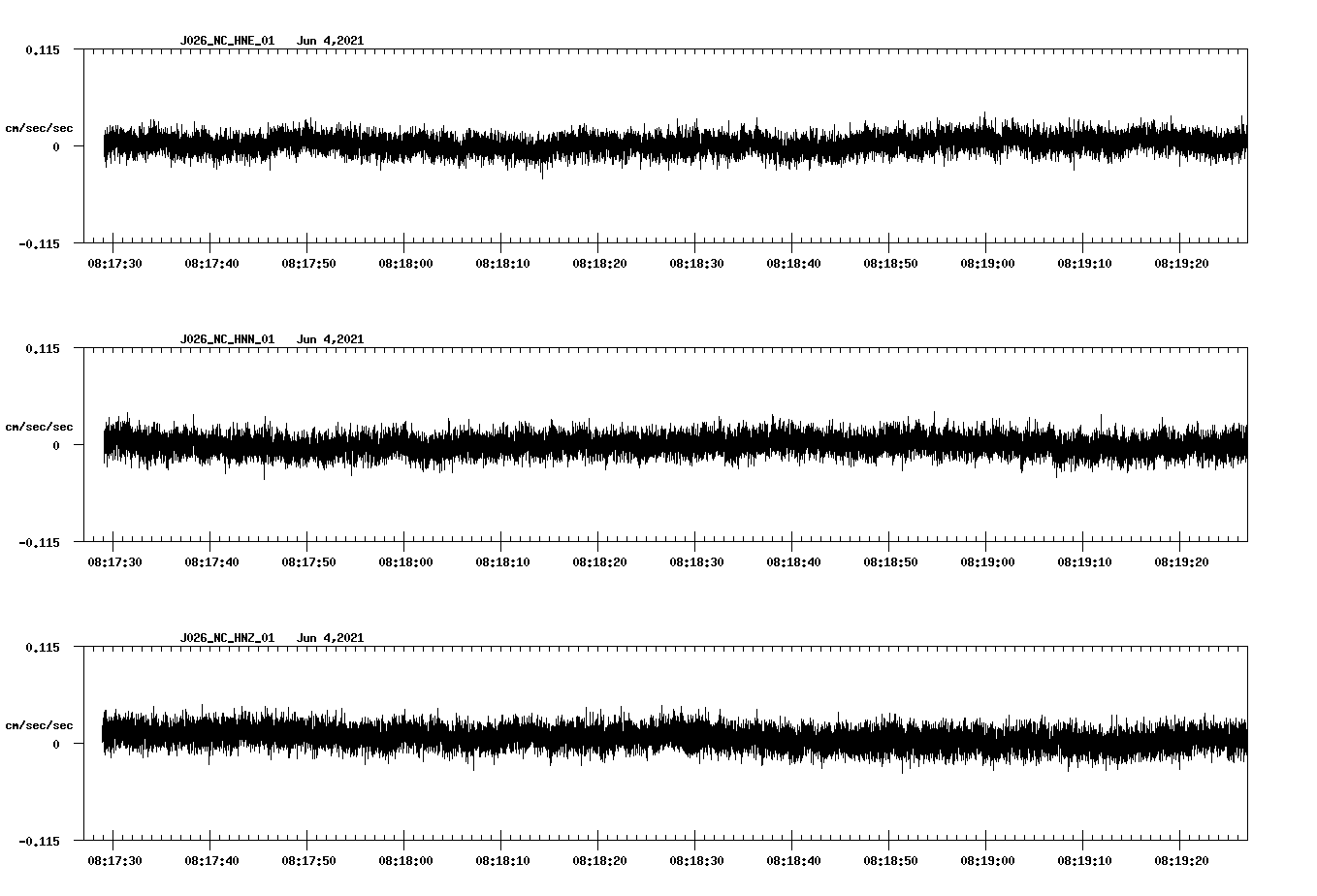1317x896 pixels.
Task: Click 08:18:40 time label on HNN axis
Action: click(793, 561)
